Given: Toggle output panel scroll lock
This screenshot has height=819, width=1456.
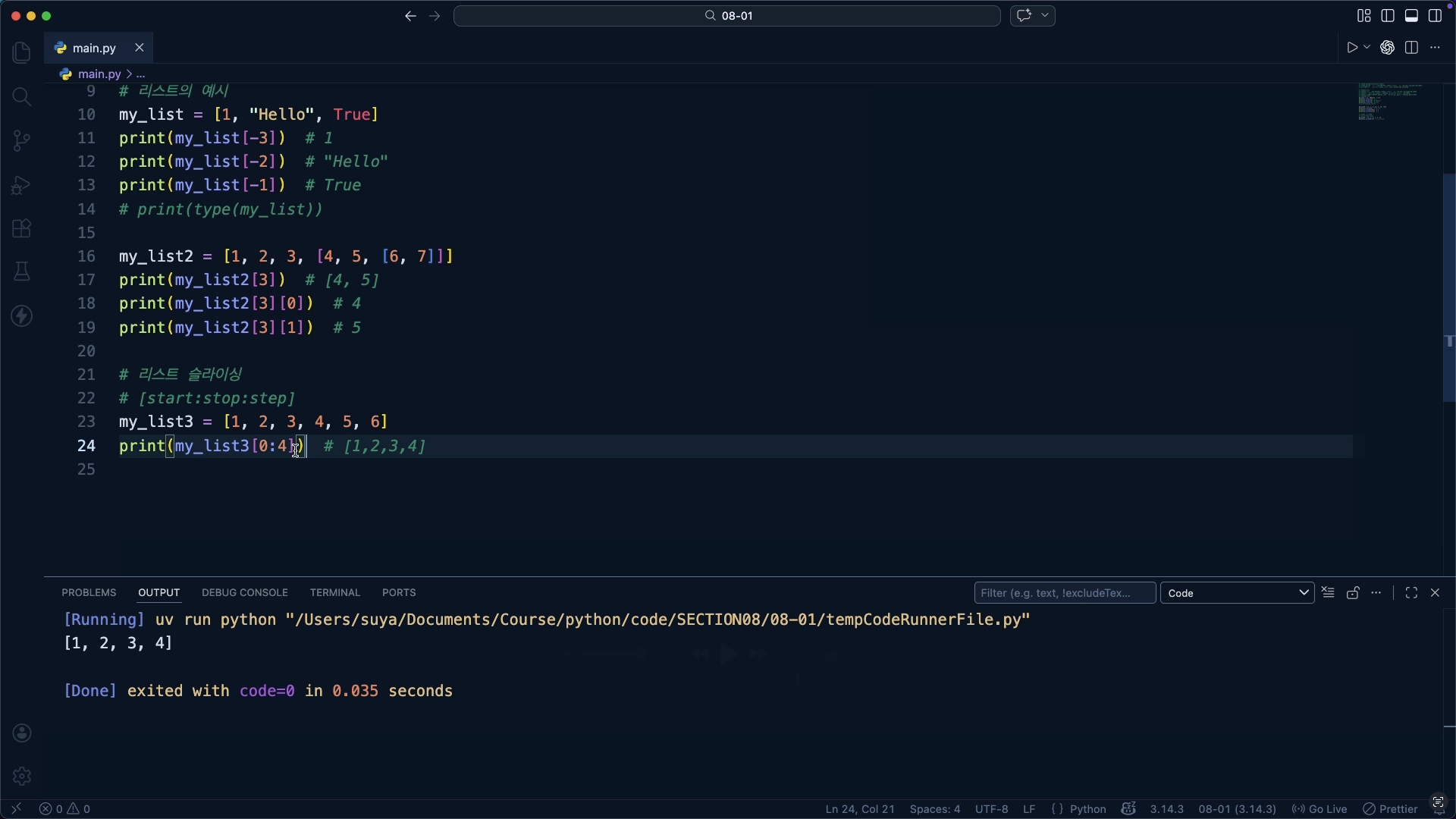Looking at the screenshot, I should [1353, 593].
